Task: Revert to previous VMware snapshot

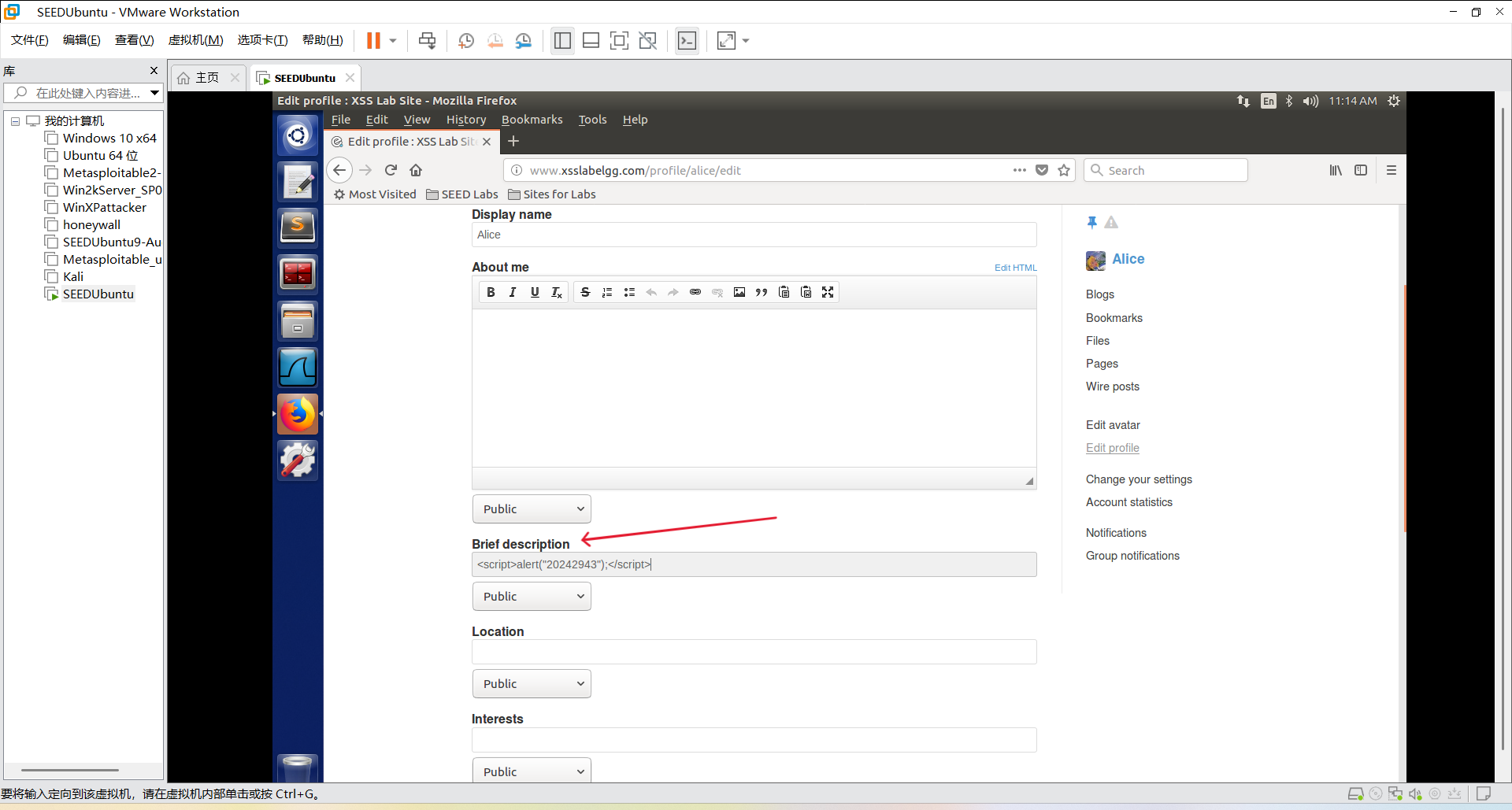Action: point(495,41)
